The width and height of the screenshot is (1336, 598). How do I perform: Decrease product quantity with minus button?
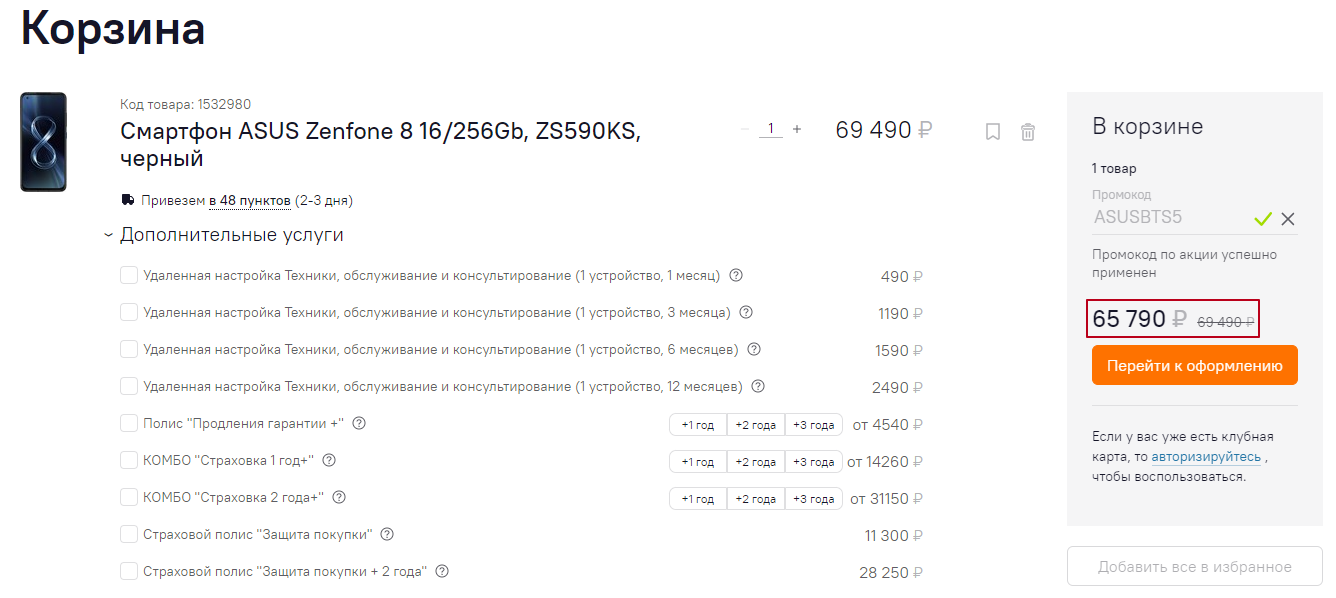(x=744, y=129)
